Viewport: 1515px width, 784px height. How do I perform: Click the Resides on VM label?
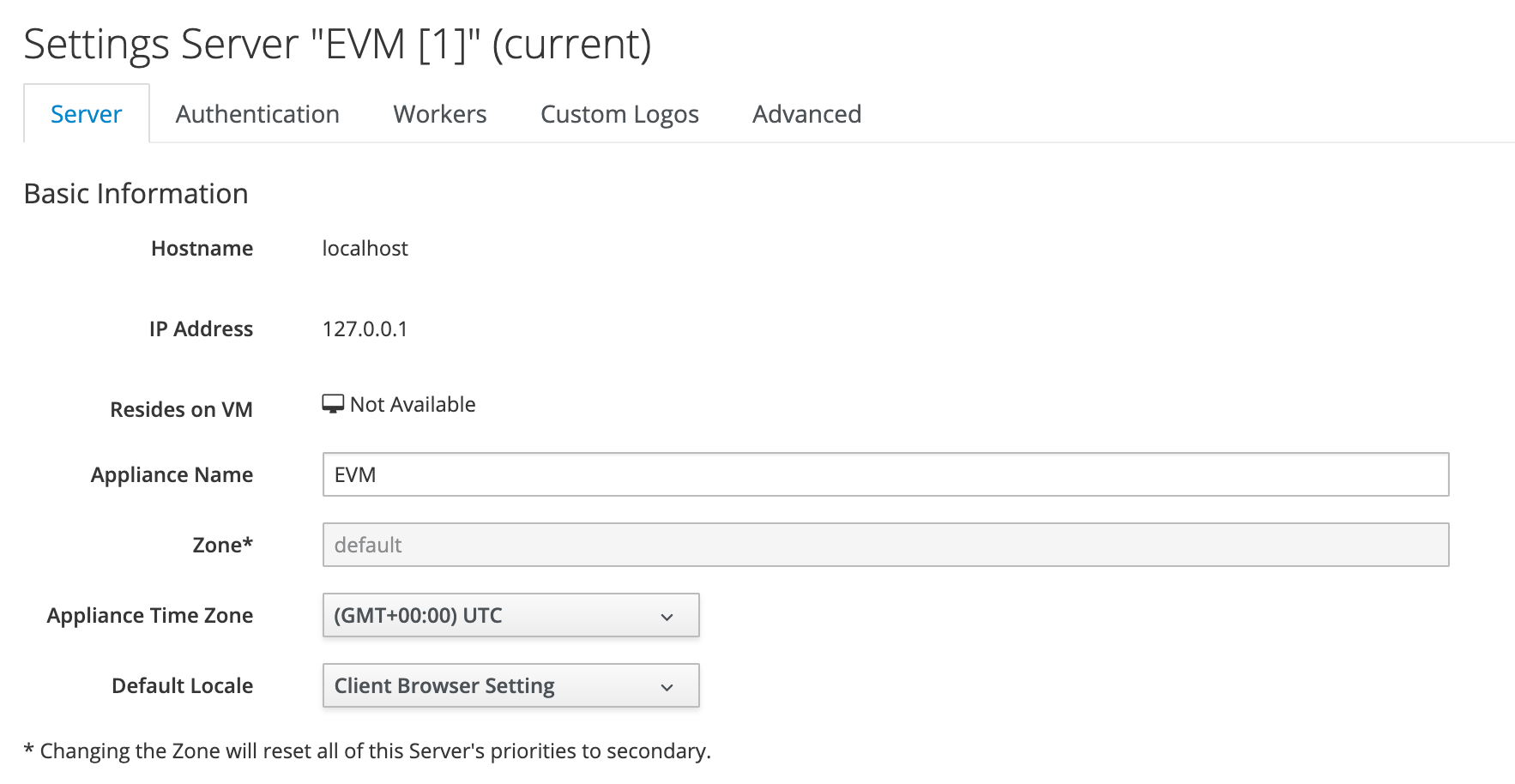(x=181, y=410)
